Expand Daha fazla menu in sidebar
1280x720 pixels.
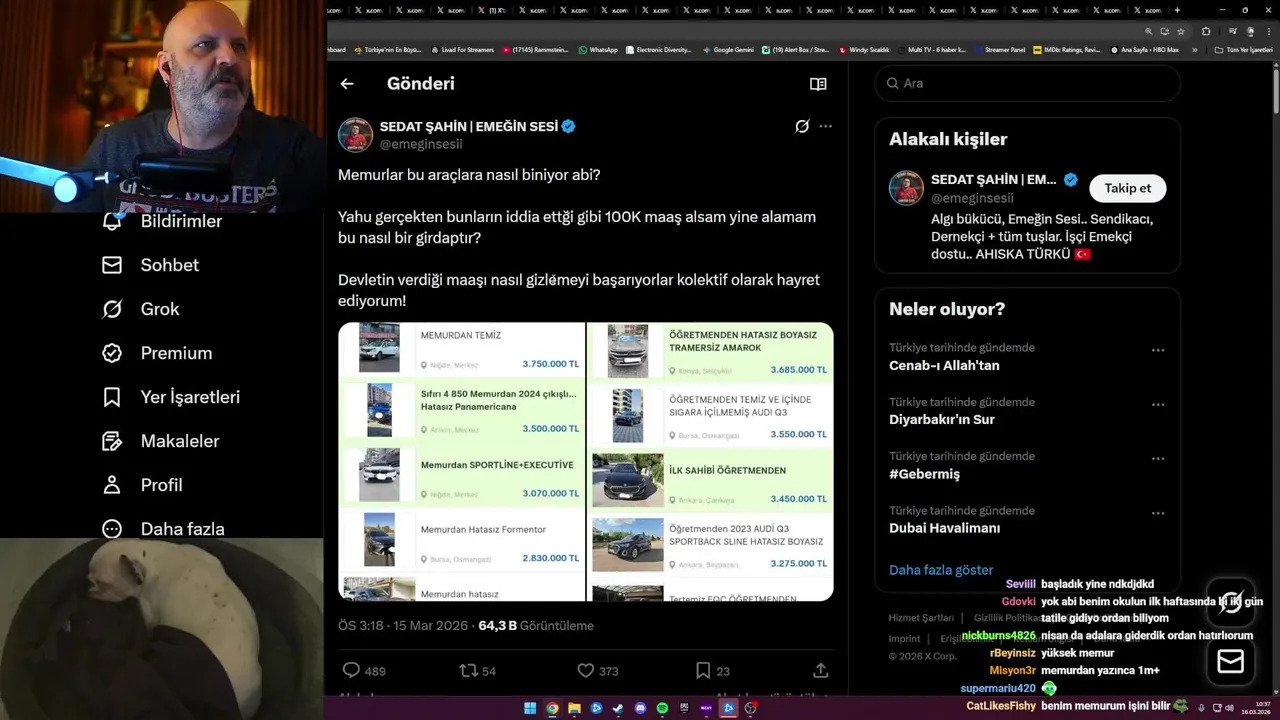tap(163, 529)
